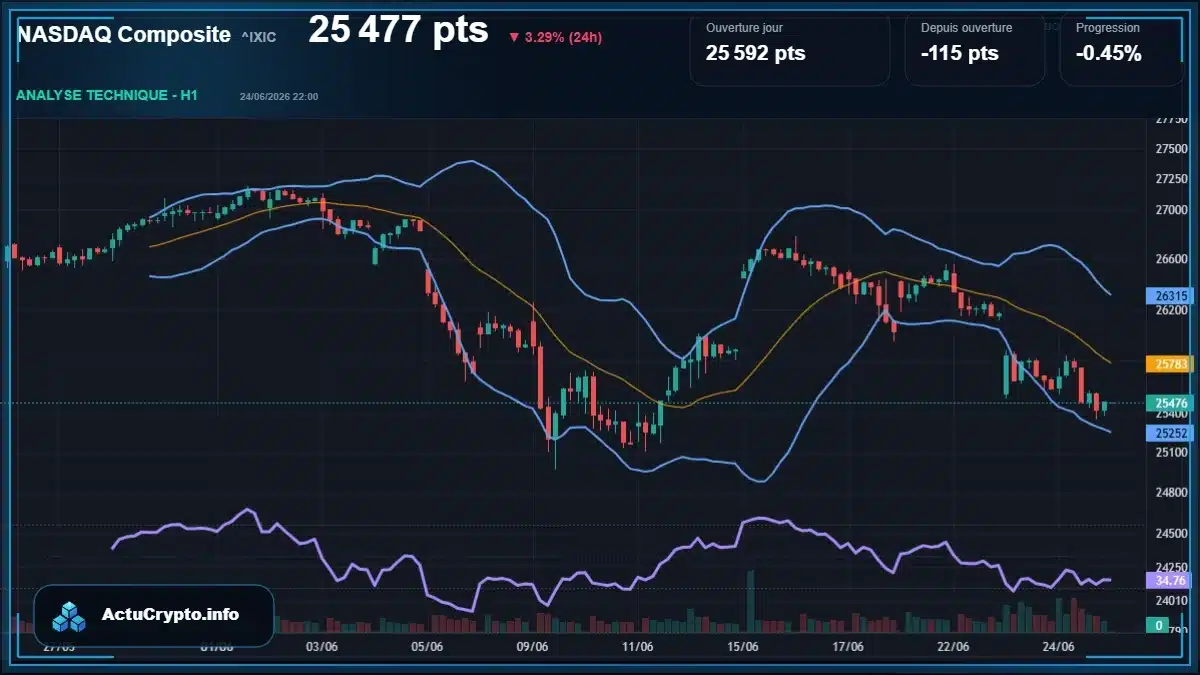Click the 25 477 pts current value
The width and height of the screenshot is (1200, 675).
pyautogui.click(x=398, y=30)
